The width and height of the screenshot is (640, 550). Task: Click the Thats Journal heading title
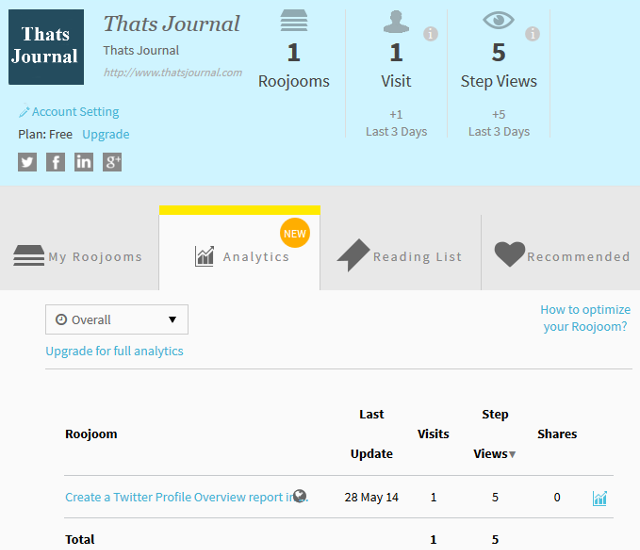click(x=171, y=23)
